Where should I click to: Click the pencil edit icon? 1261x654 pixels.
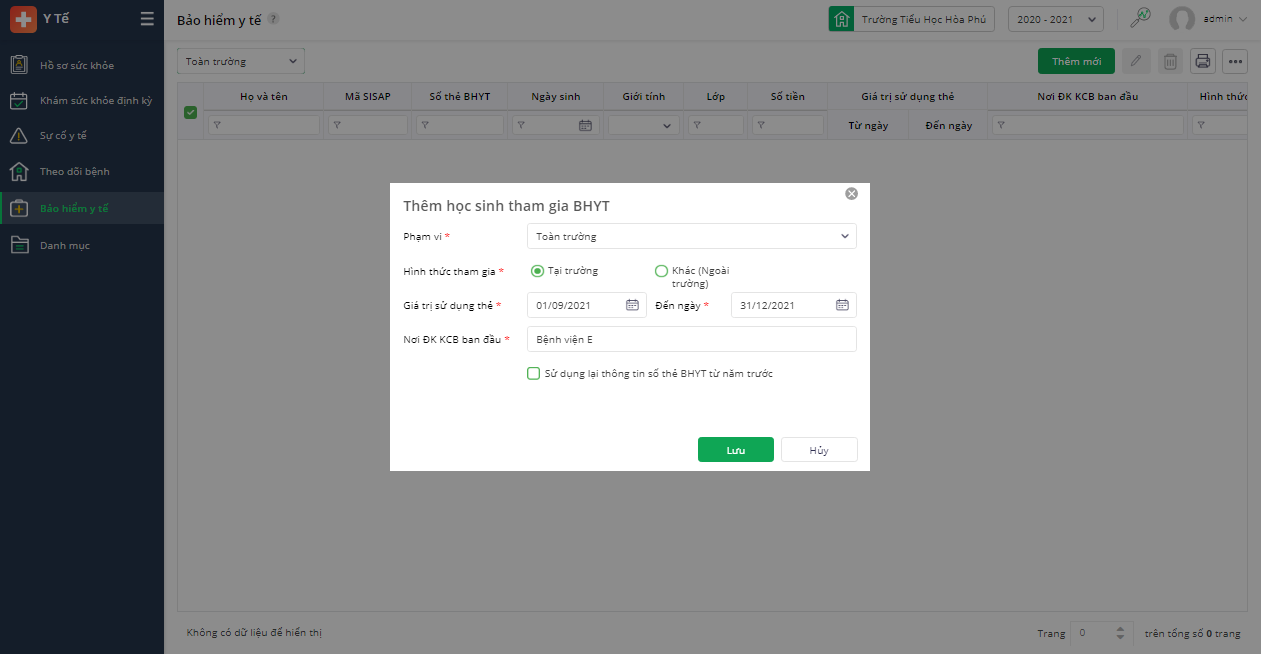(x=1135, y=61)
